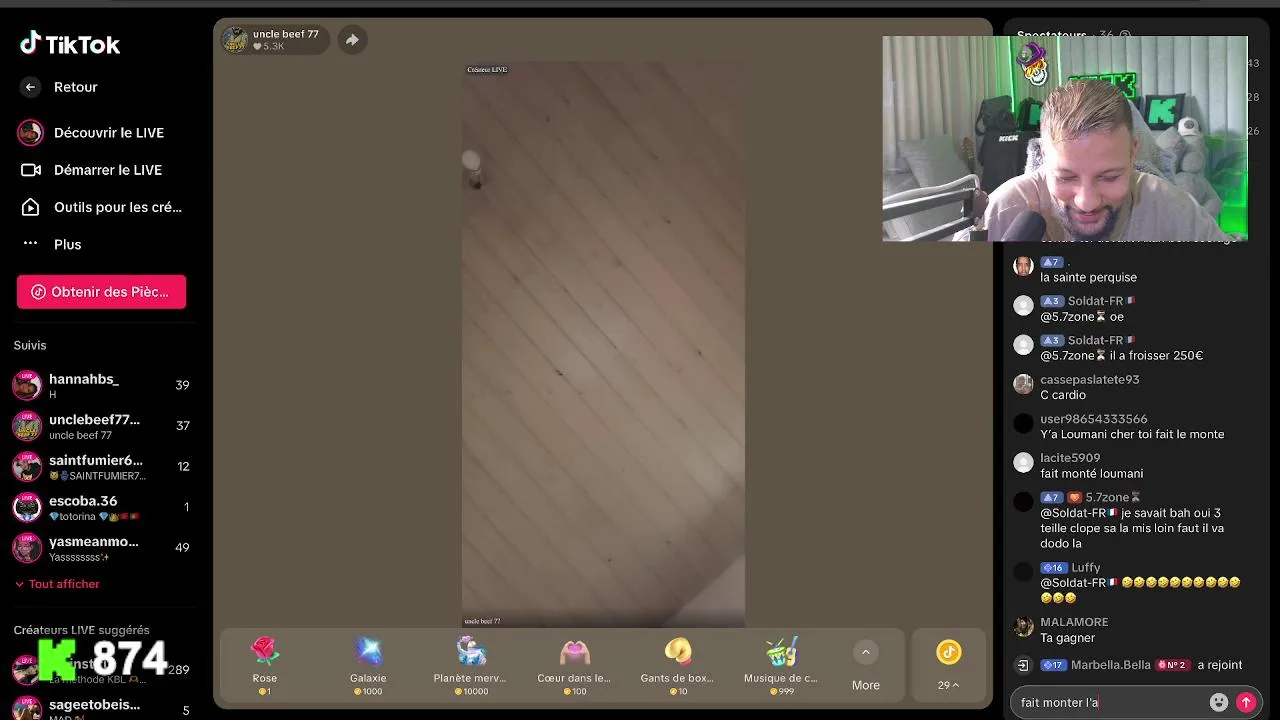Click MALAMORE username in chat

[x=1074, y=622]
